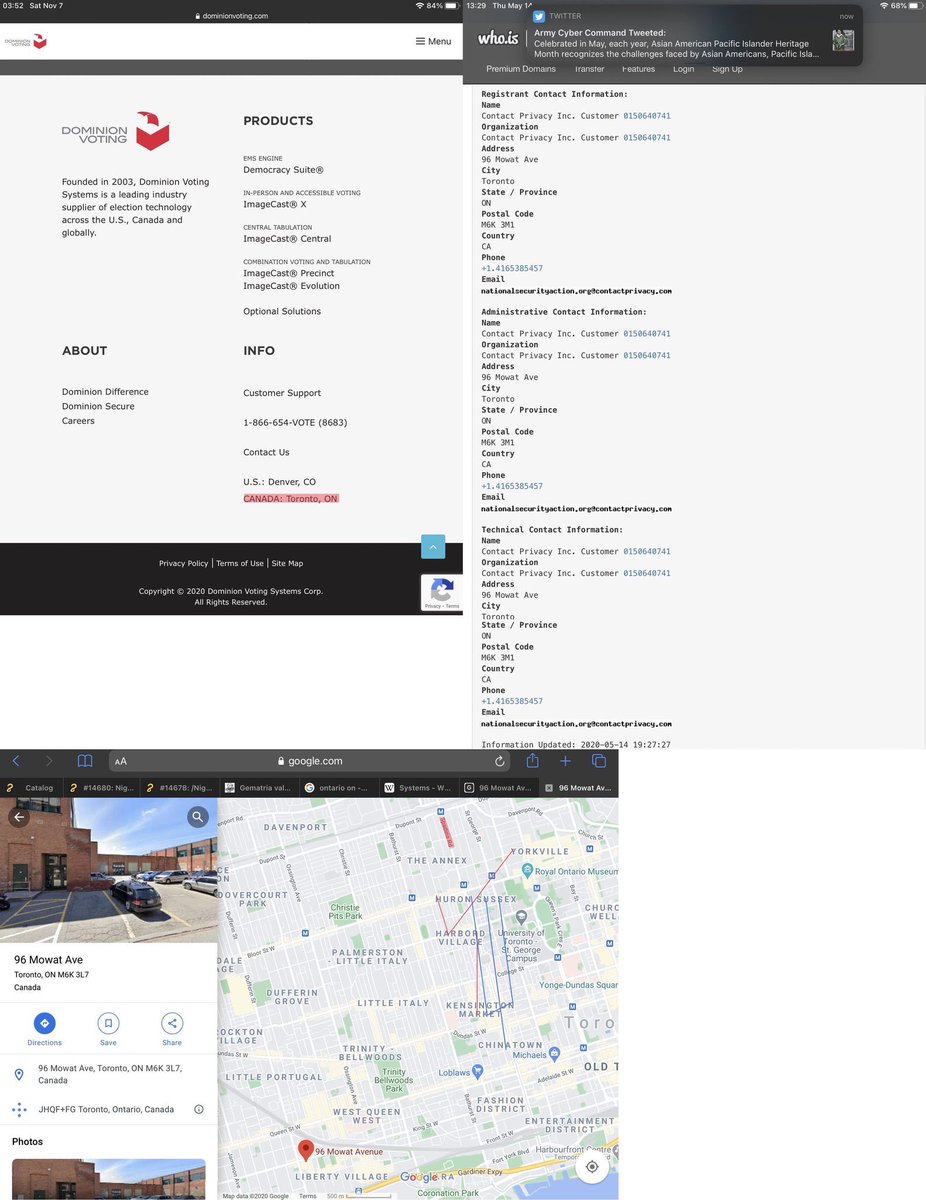The width and height of the screenshot is (926, 1200).
Task: Open ImageCast Evolution product link
Action: click(291, 286)
